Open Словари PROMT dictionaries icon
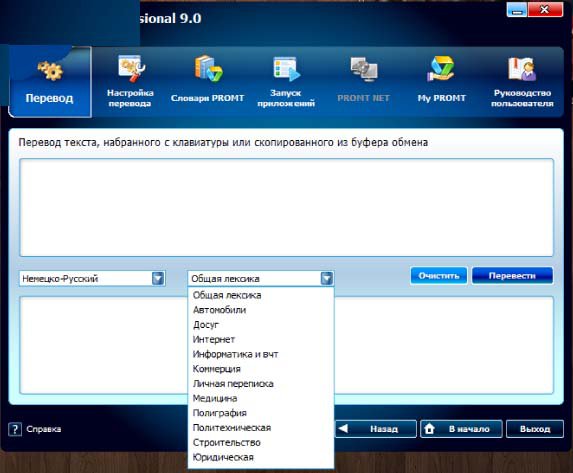The image size is (573, 473). click(208, 69)
